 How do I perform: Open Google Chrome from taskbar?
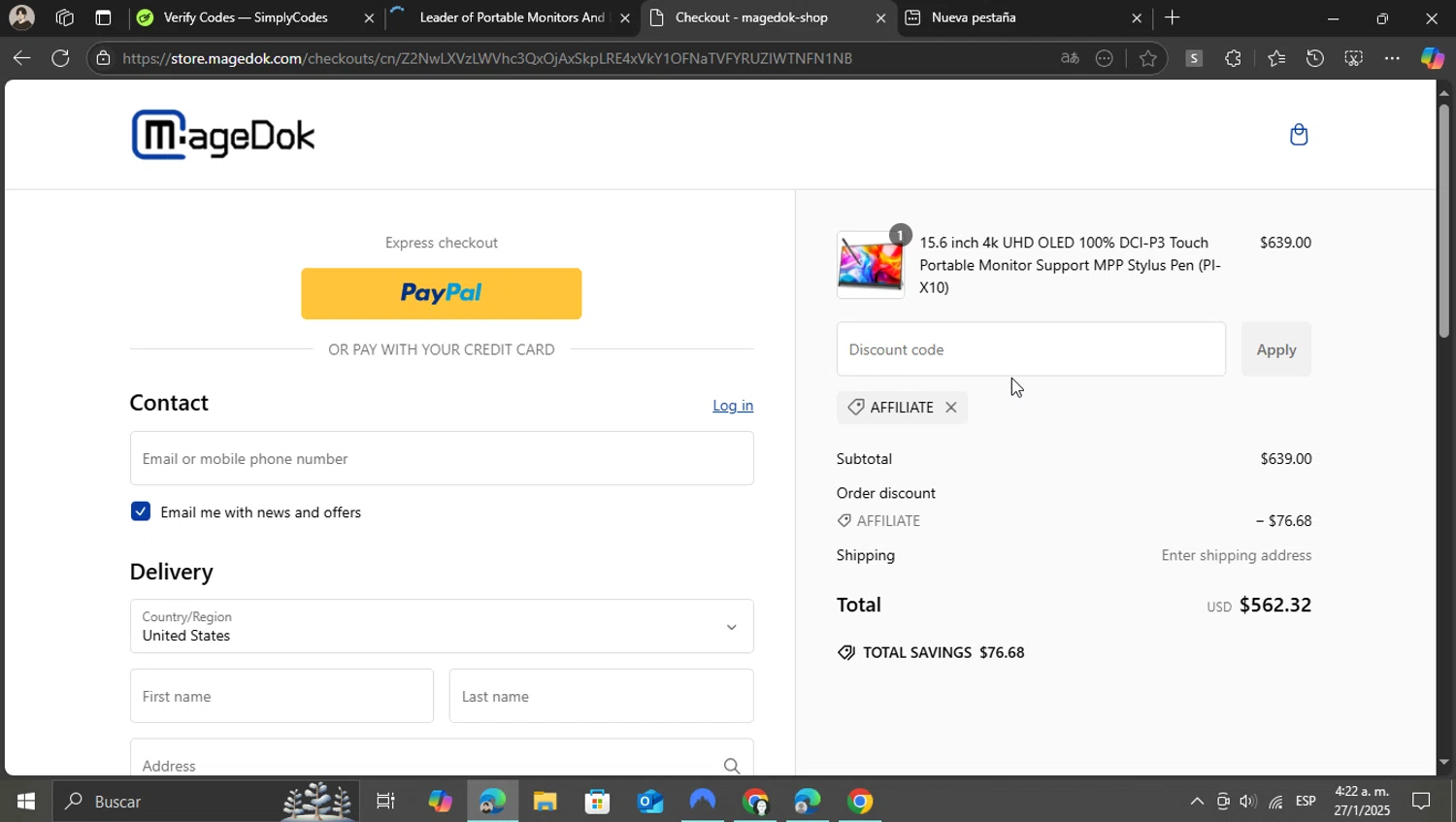coord(859,802)
